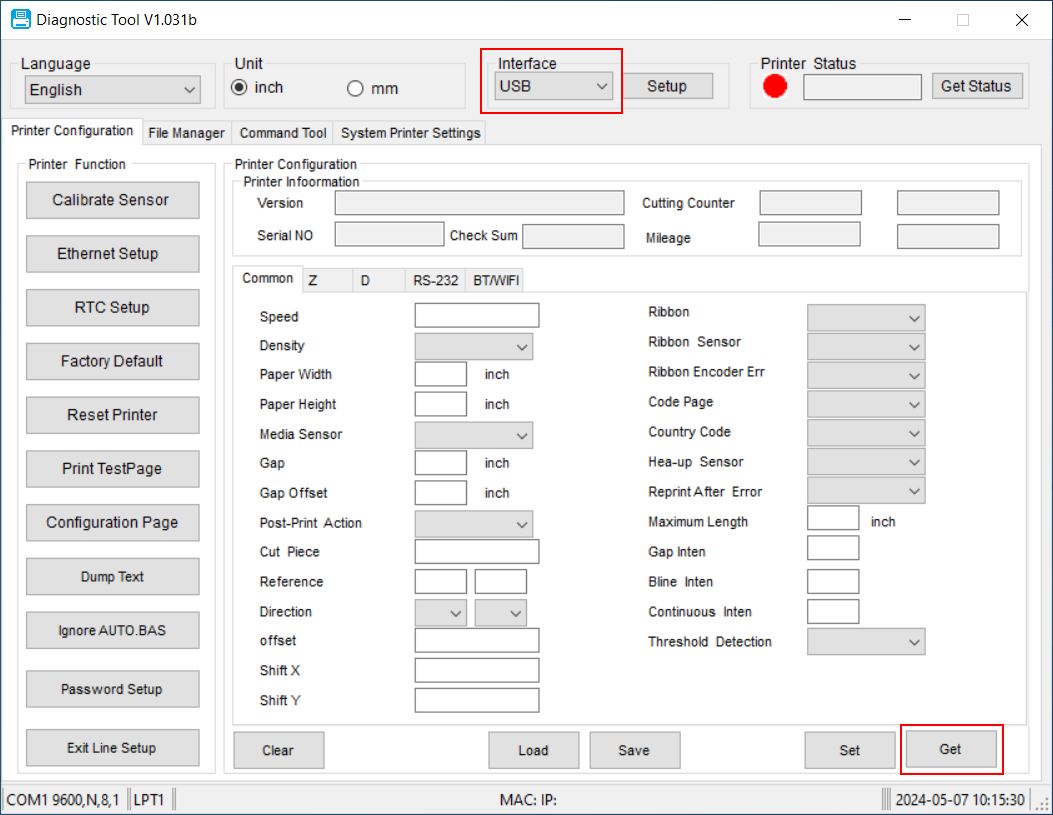1053x815 pixels.
Task: Select the mm unit radio button
Action: click(355, 89)
